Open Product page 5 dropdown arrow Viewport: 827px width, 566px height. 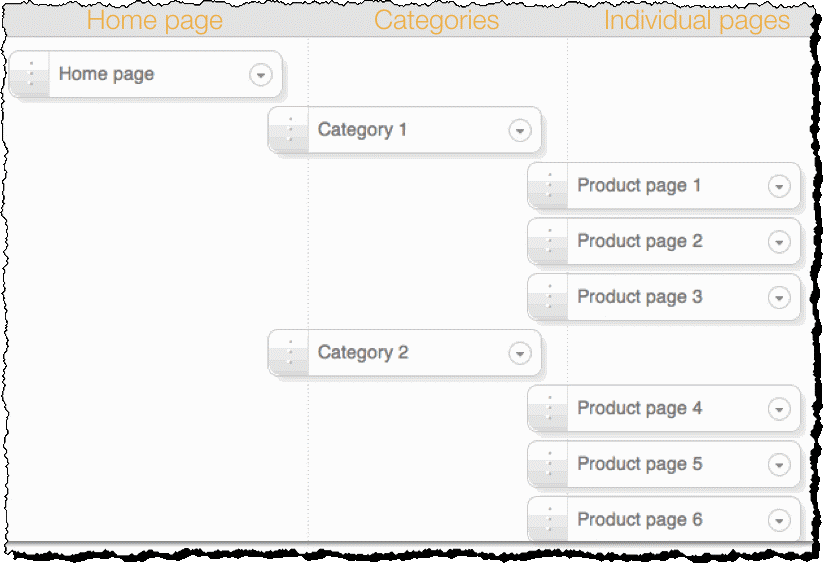click(x=779, y=464)
